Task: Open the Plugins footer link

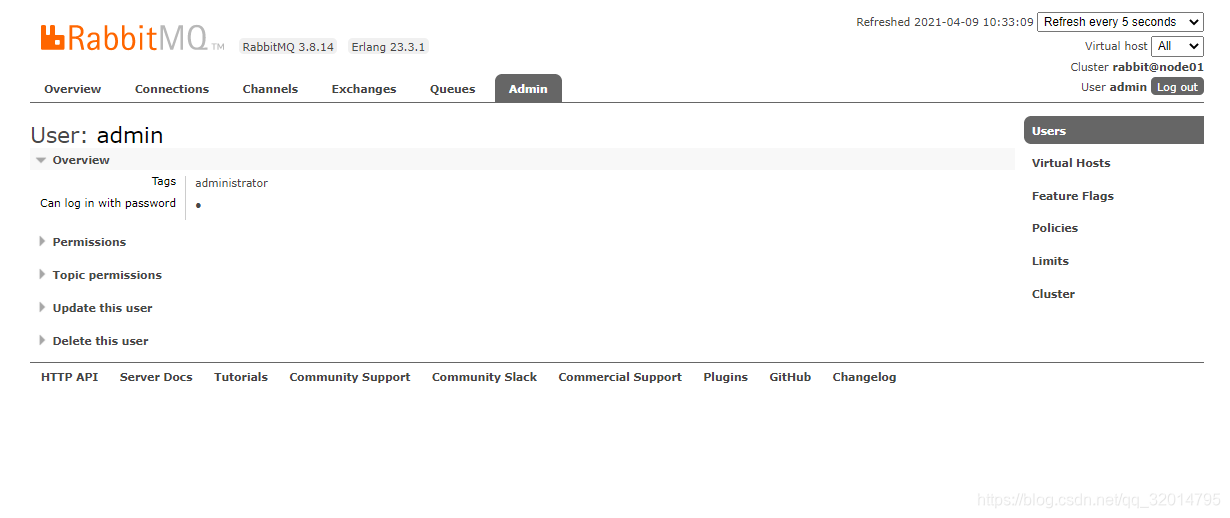Action: [x=725, y=377]
